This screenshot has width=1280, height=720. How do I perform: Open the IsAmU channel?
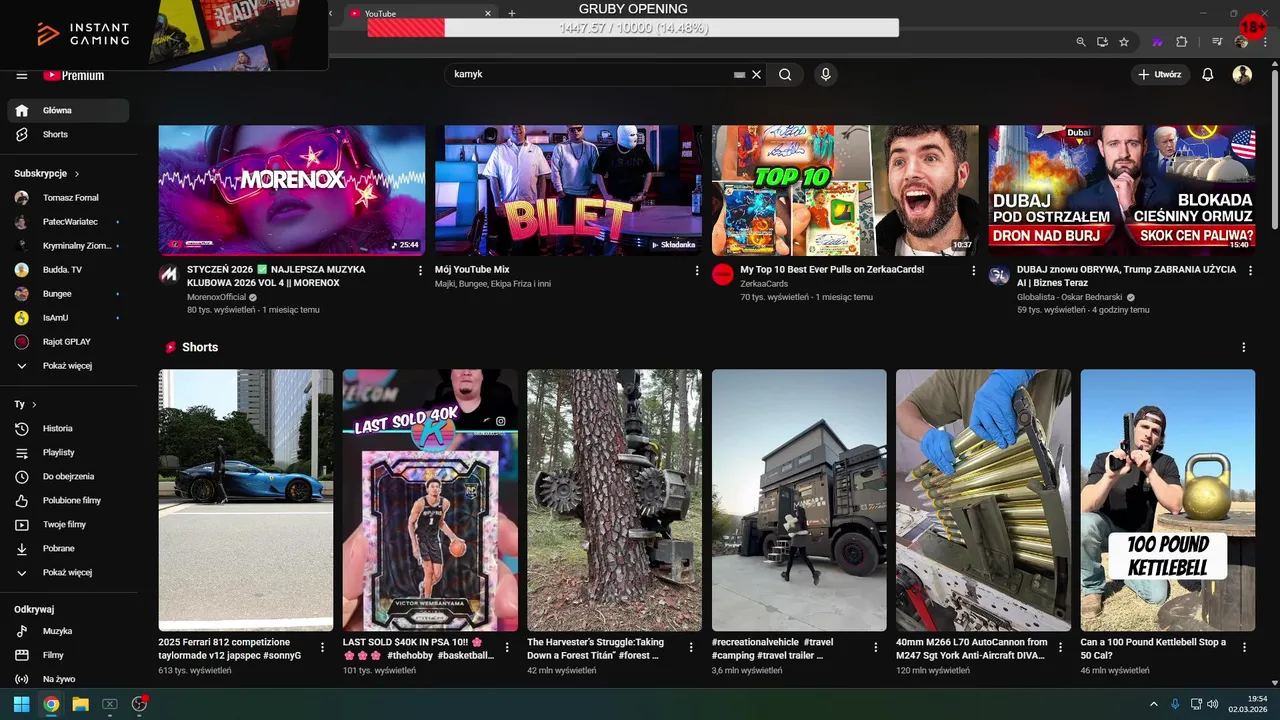tap(68, 318)
